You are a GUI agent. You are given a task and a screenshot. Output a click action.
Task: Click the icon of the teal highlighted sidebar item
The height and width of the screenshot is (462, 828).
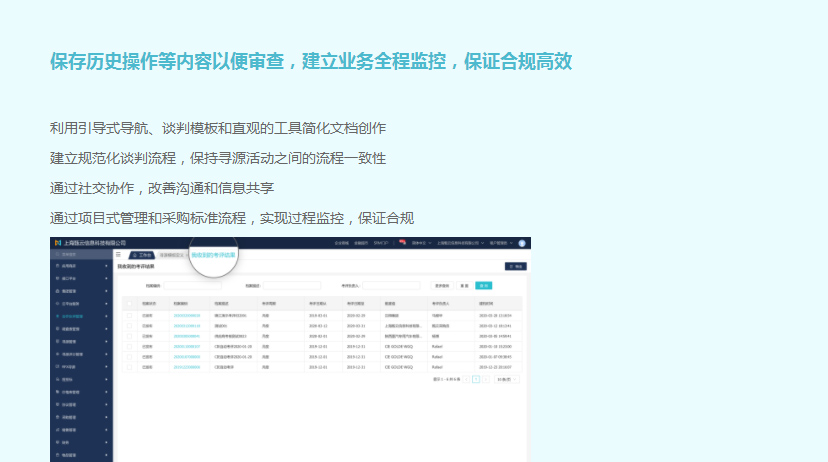(x=58, y=316)
